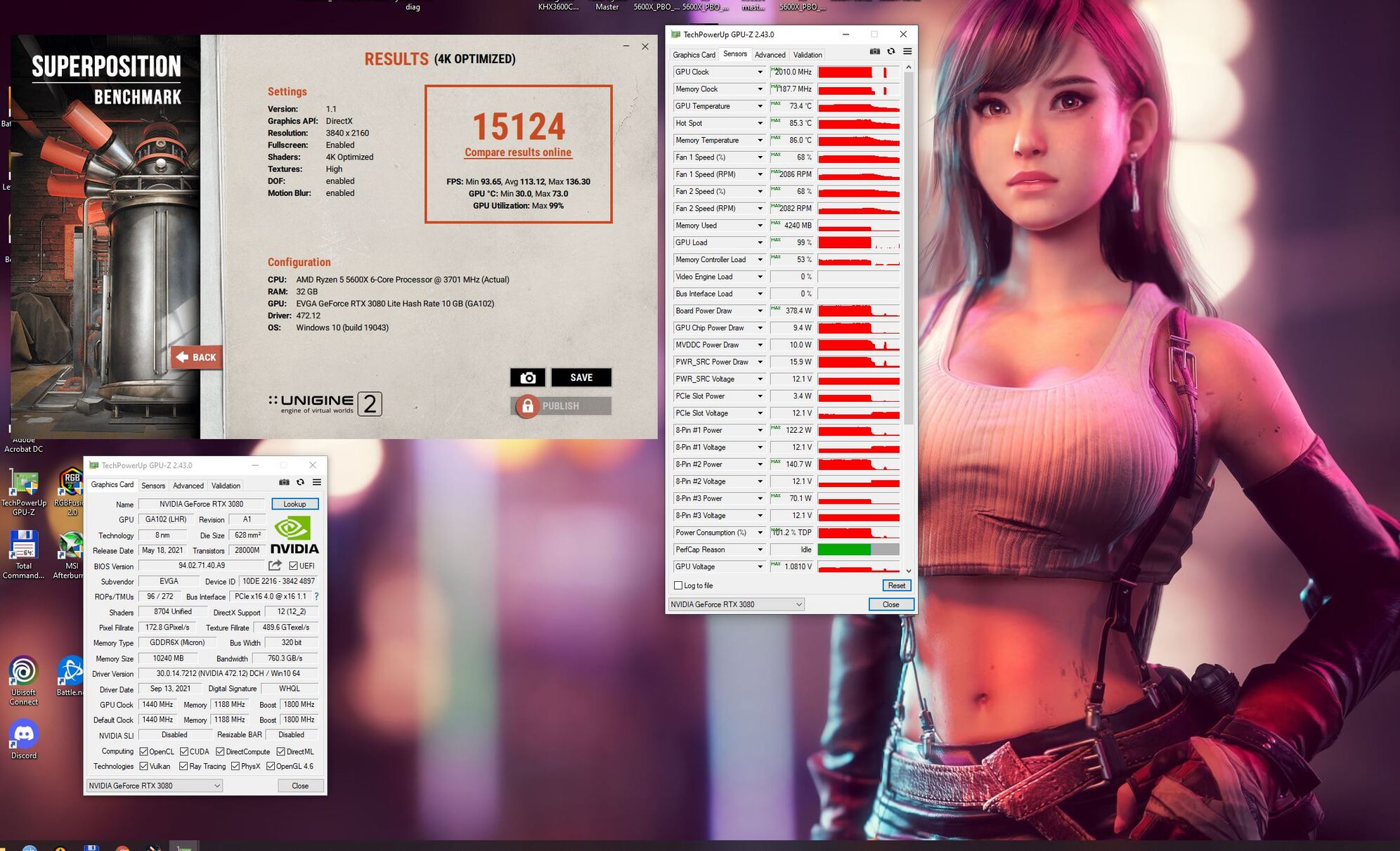
Task: Click refresh icon in GPU-Z Sensors window
Action: click(x=891, y=51)
